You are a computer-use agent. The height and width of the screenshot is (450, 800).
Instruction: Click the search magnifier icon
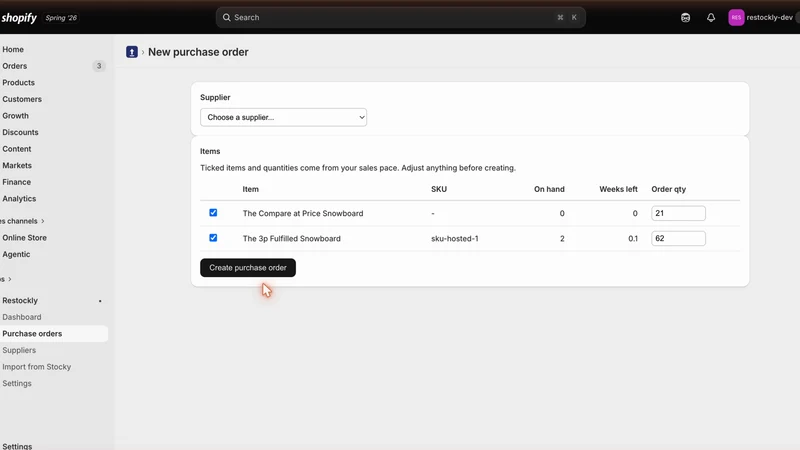(227, 17)
